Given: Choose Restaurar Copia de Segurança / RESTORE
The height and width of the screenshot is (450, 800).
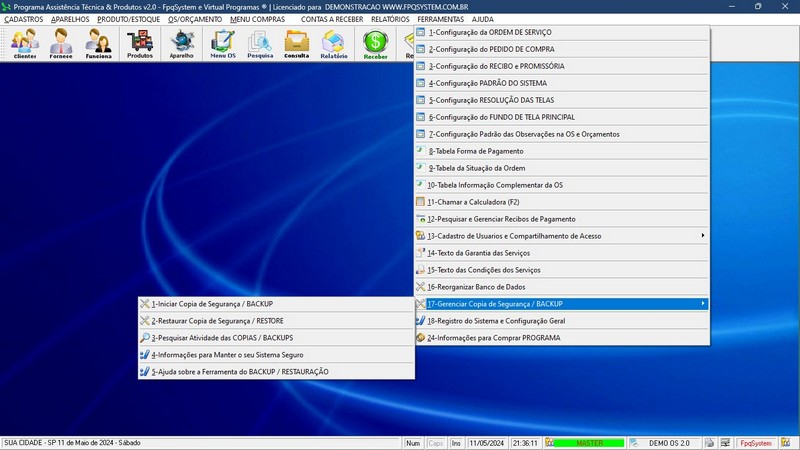Looking at the screenshot, I should [x=217, y=321].
